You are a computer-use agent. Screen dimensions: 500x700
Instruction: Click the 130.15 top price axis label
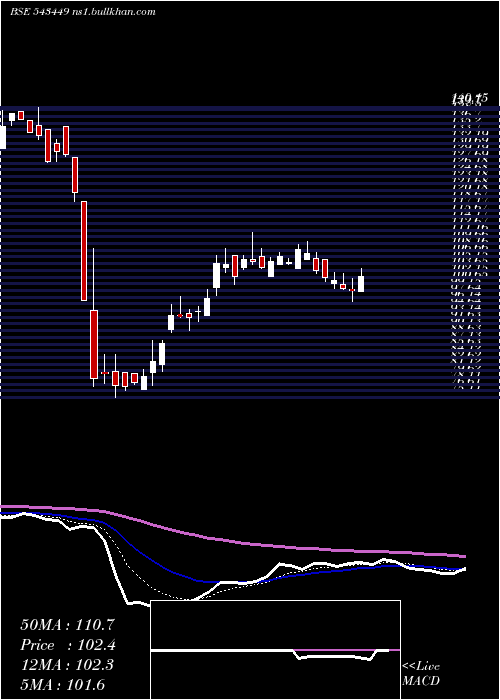(x=468, y=98)
